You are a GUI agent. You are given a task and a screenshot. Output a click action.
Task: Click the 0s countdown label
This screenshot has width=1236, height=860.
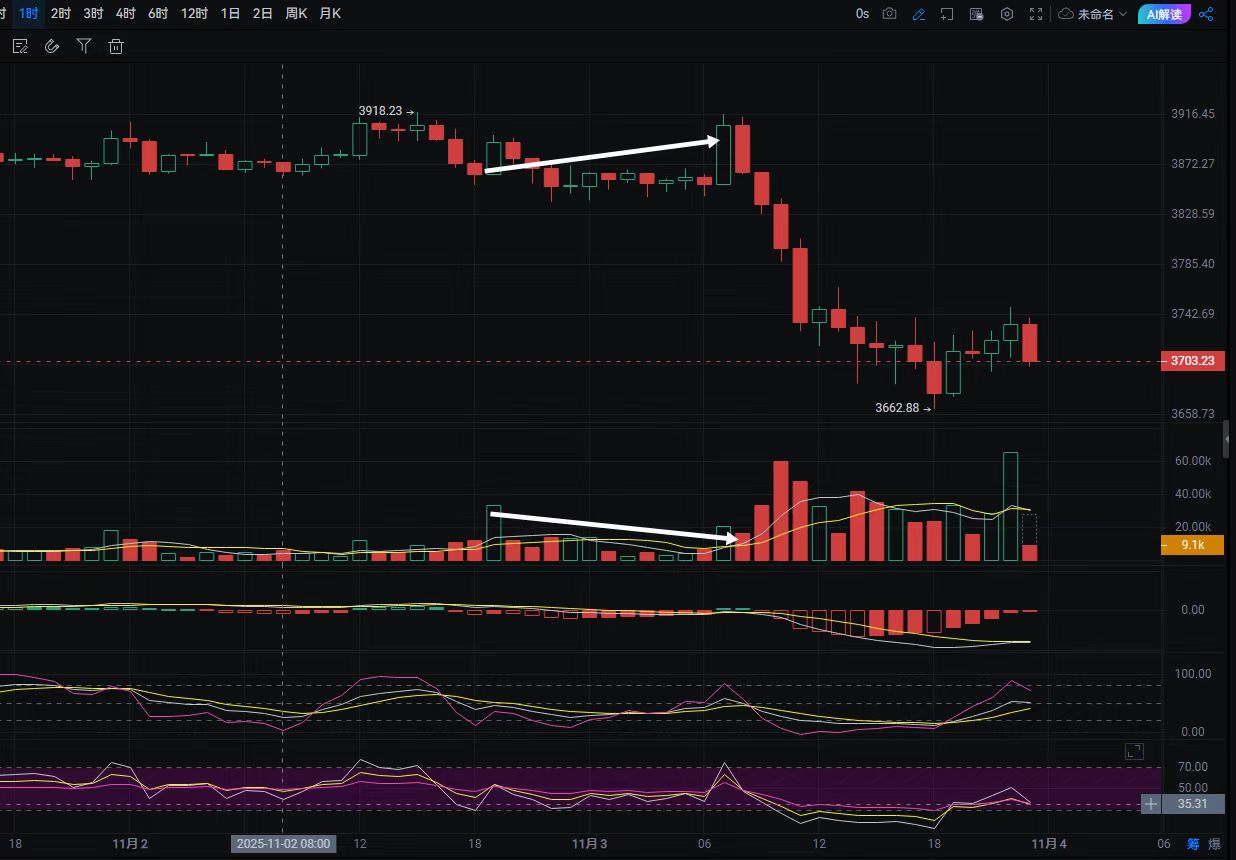pyautogui.click(x=862, y=14)
